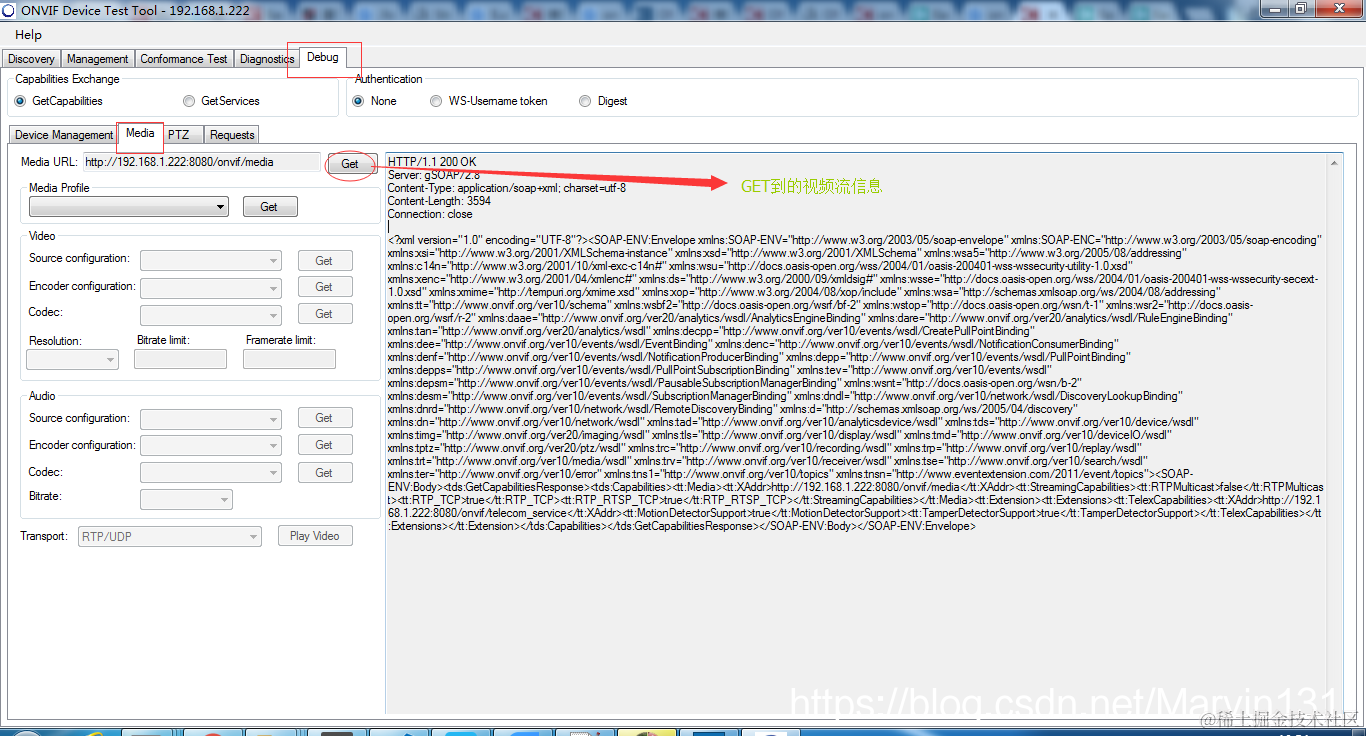Expand the Media Profile dropdown

click(x=129, y=207)
